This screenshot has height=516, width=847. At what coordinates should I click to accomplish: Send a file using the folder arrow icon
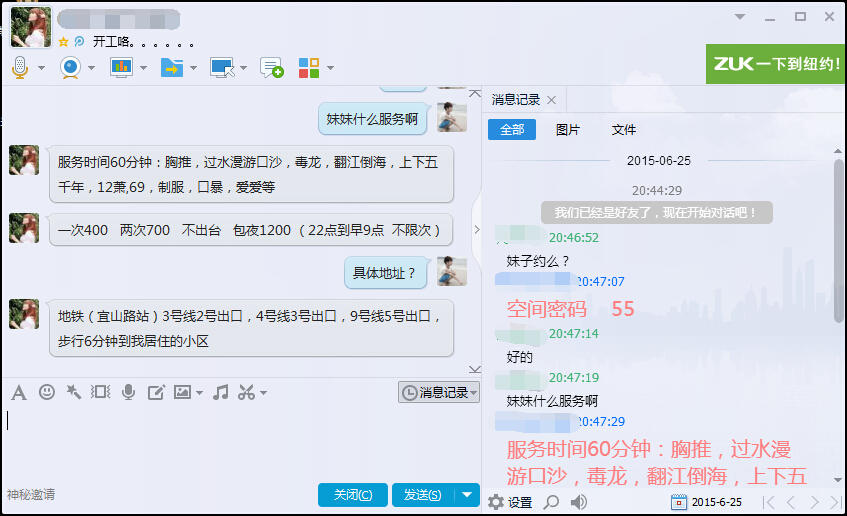[x=172, y=68]
